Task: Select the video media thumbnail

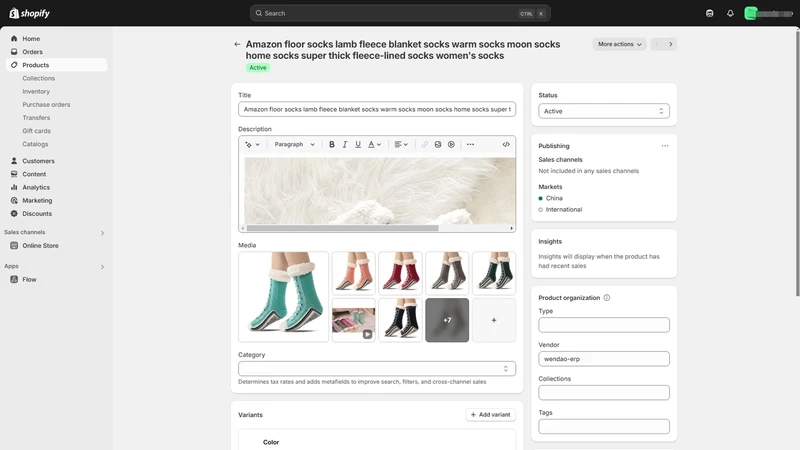Action: pos(354,320)
